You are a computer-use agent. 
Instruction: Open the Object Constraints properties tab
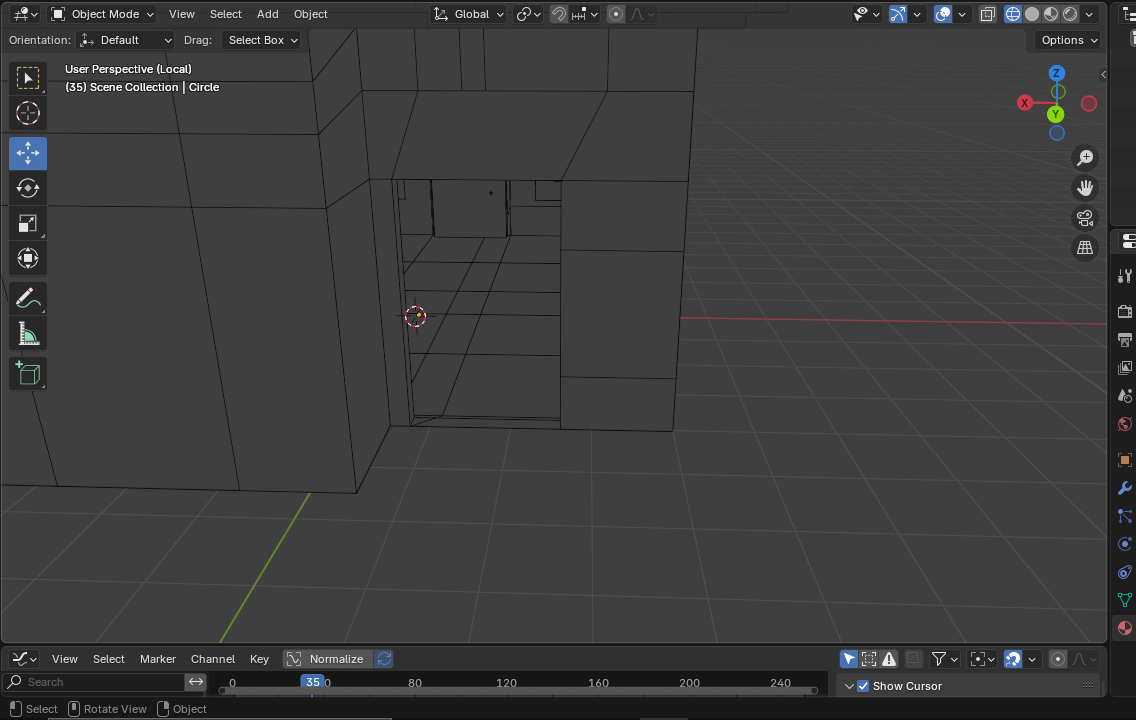[1124, 573]
